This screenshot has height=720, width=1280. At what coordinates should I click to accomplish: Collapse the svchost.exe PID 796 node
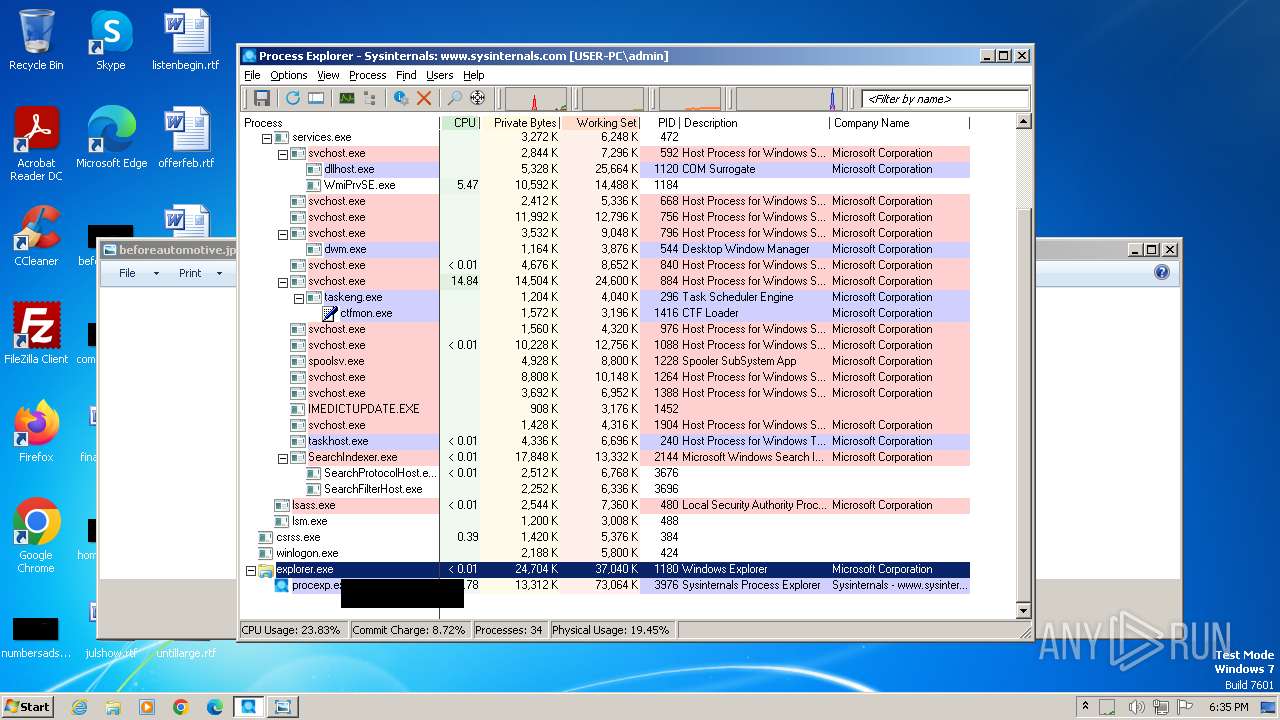coord(283,234)
